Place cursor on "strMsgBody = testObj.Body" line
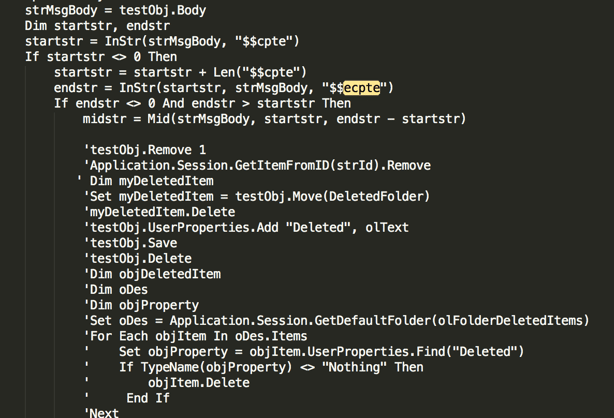The width and height of the screenshot is (614, 418). [x=116, y=10]
